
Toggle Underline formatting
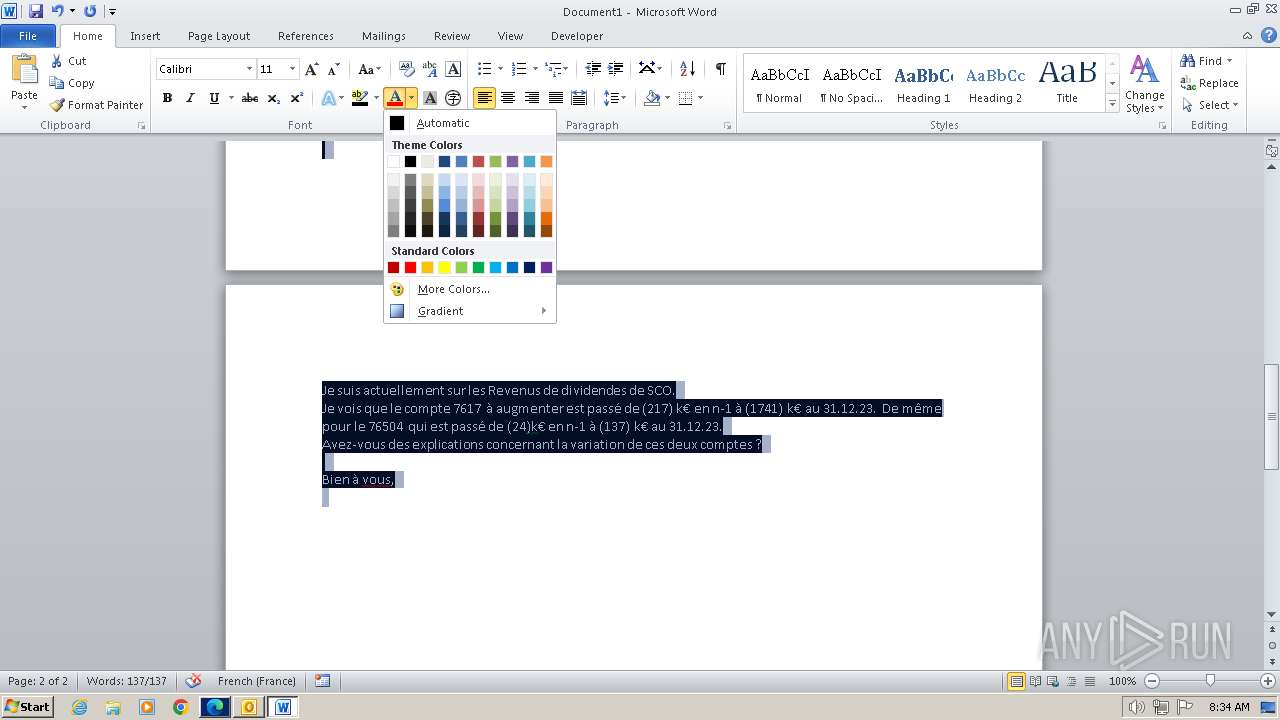pyautogui.click(x=214, y=98)
